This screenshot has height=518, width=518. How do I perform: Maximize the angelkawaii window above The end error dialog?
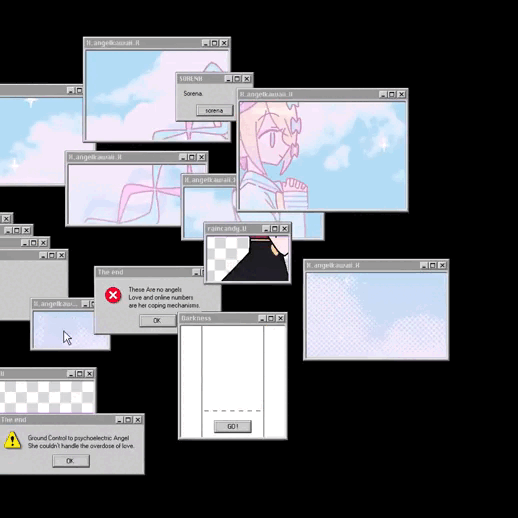click(192, 157)
